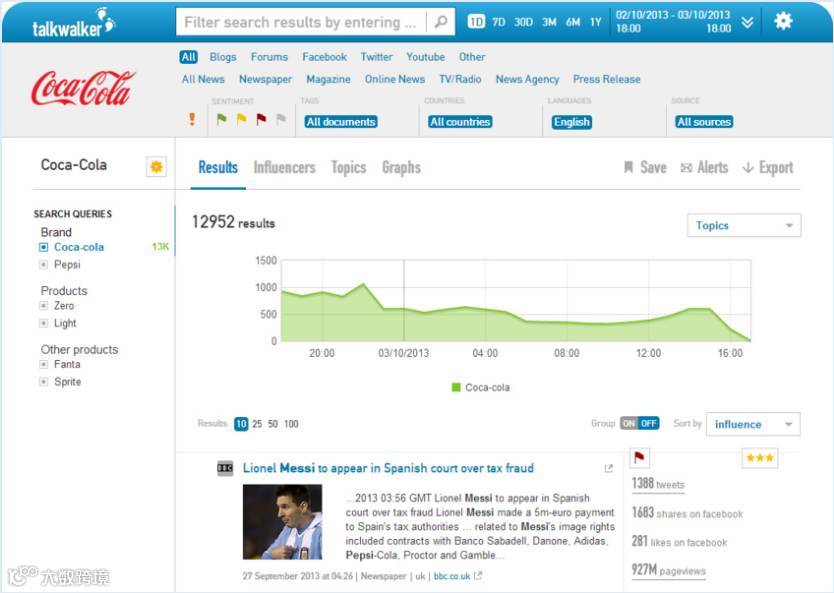Select the All media type filter
The height and width of the screenshot is (593, 834).
click(188, 57)
